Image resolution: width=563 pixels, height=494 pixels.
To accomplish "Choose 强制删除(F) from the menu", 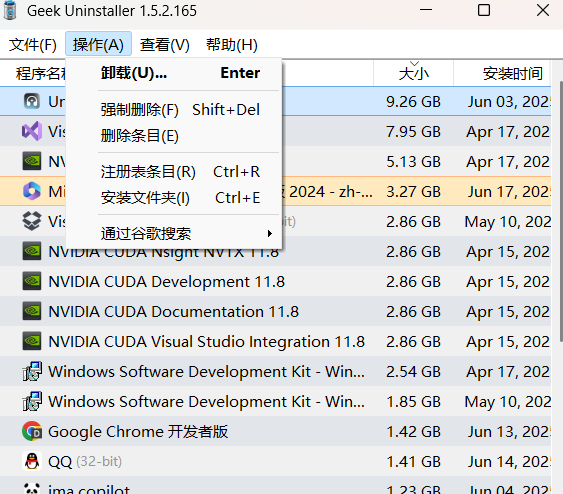I will pos(174,109).
